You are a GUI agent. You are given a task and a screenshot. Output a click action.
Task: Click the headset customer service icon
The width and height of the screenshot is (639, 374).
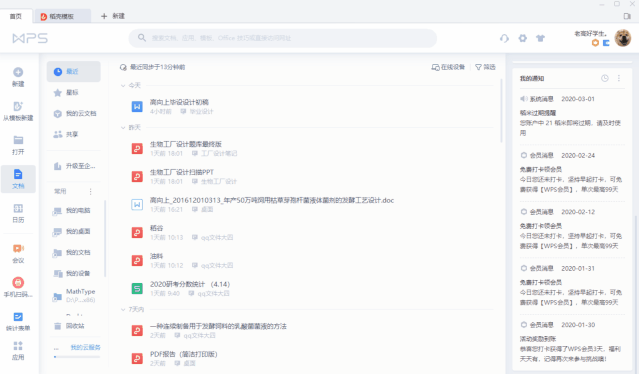(504, 38)
